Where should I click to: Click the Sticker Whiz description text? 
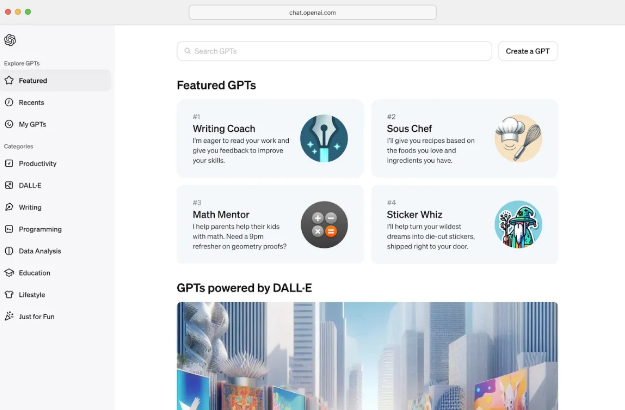[x=431, y=237]
